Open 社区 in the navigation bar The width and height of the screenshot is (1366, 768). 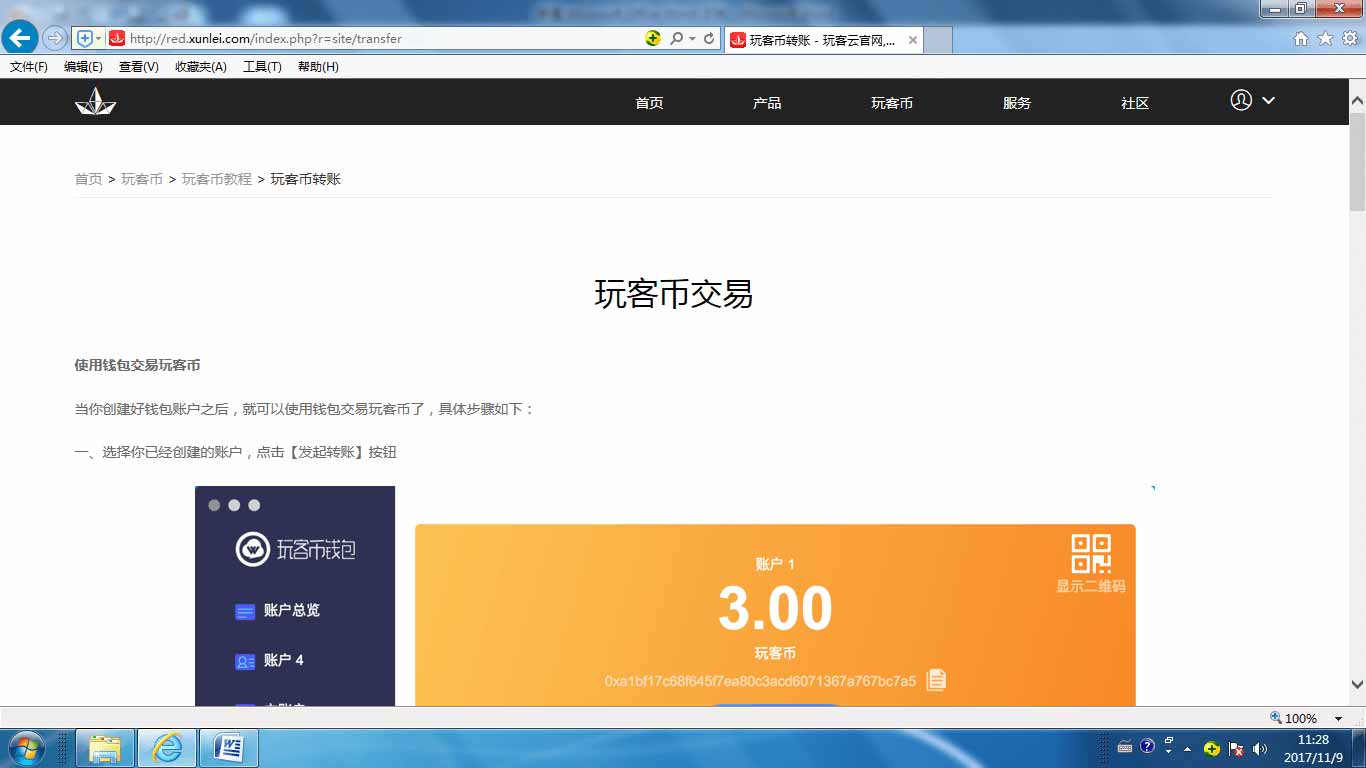(1135, 103)
